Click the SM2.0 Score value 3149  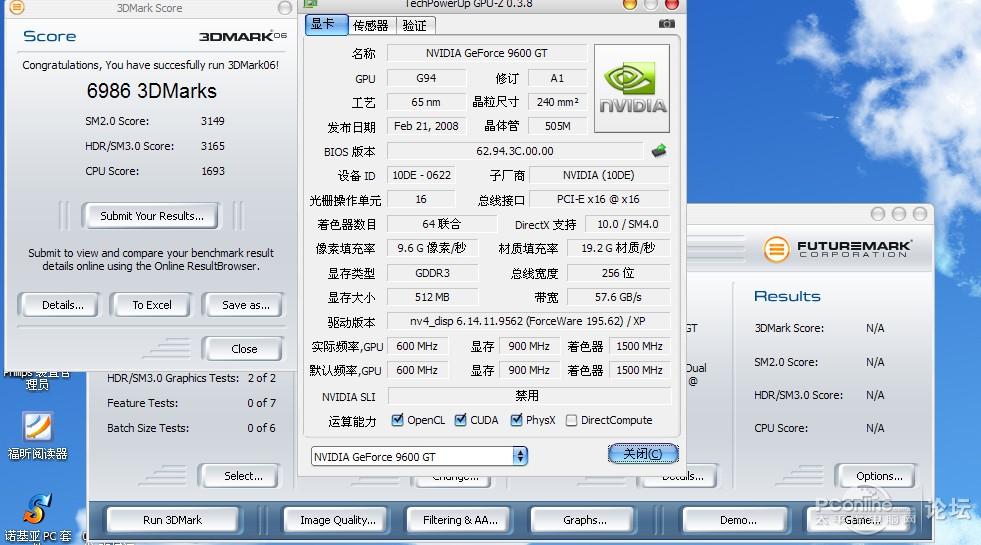click(x=213, y=121)
